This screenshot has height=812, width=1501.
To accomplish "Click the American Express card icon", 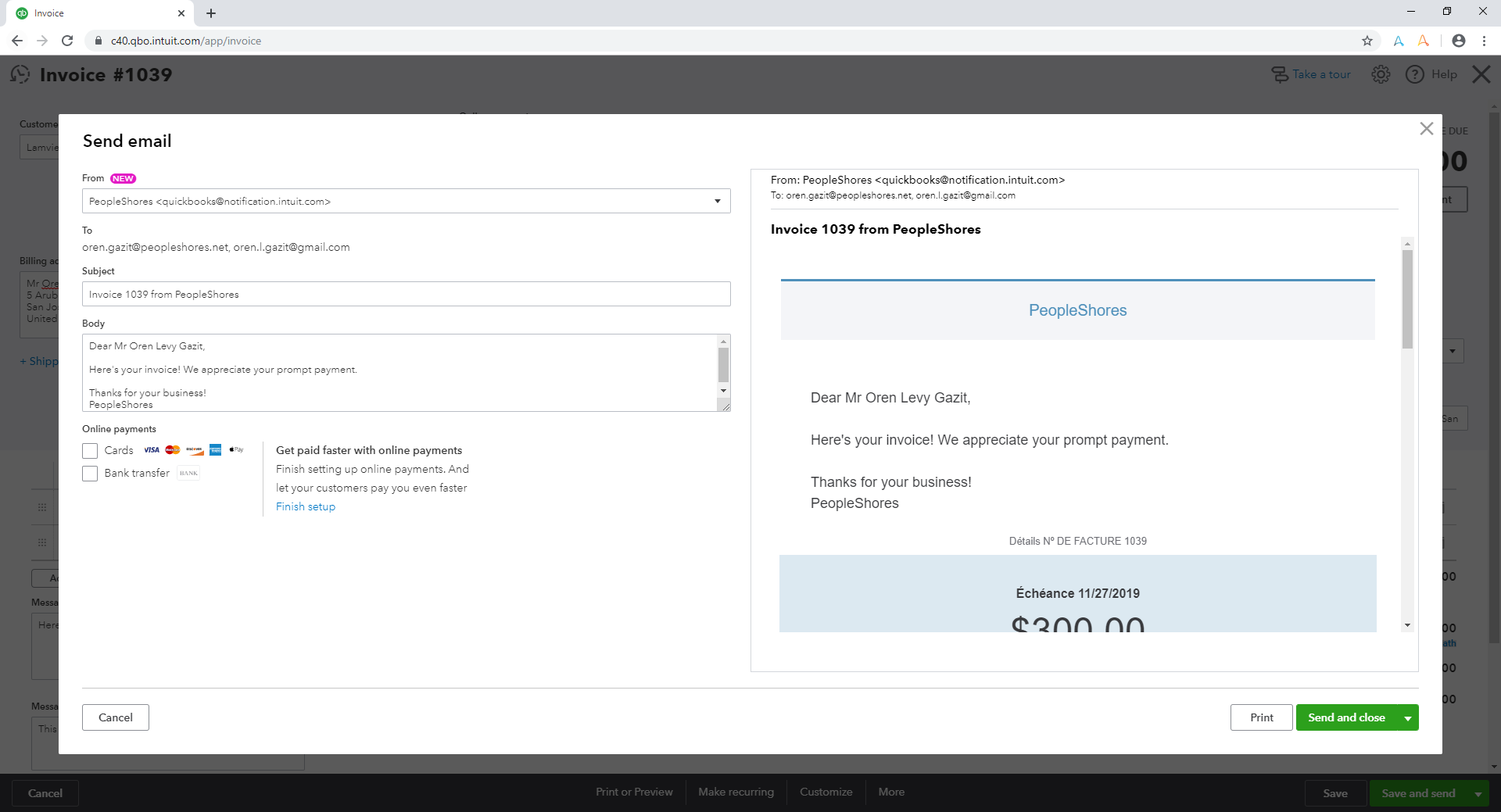I will tap(215, 450).
